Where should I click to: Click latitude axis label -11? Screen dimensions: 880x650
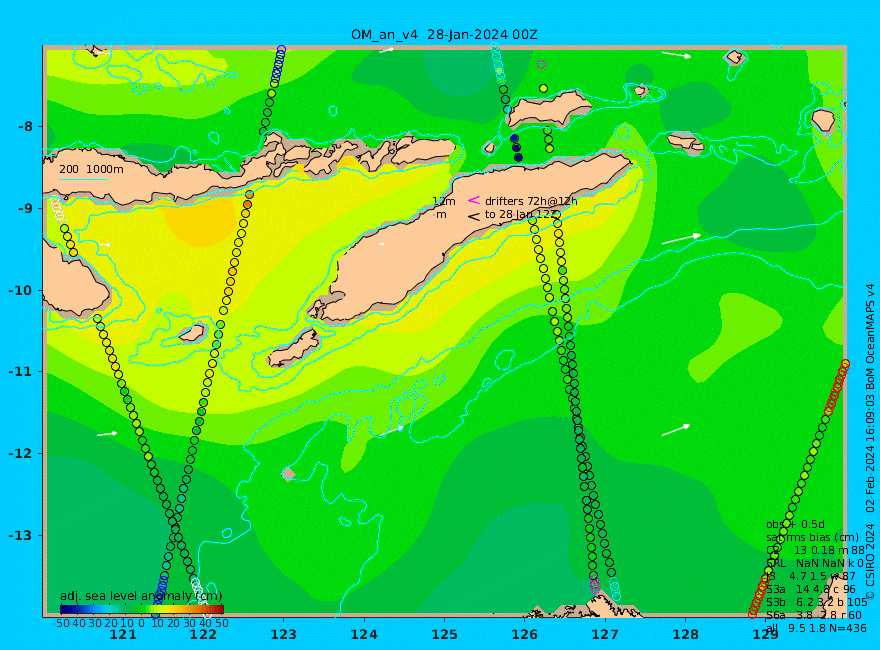pyautogui.click(x=21, y=372)
